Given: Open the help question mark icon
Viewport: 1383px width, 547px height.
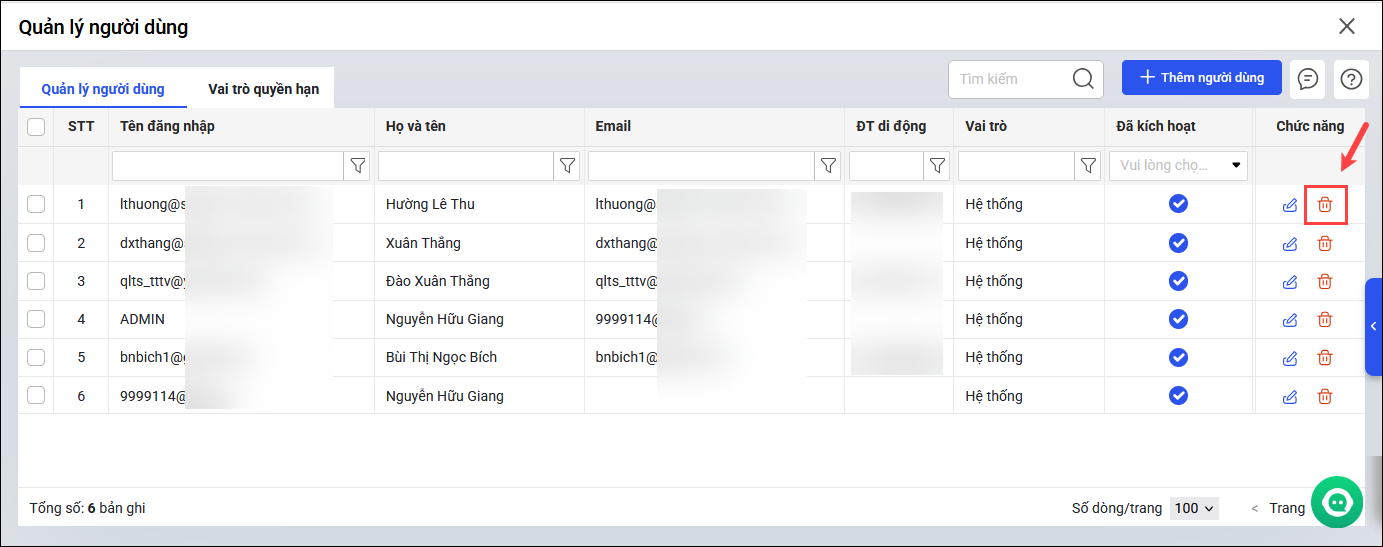Looking at the screenshot, I should click(1351, 79).
